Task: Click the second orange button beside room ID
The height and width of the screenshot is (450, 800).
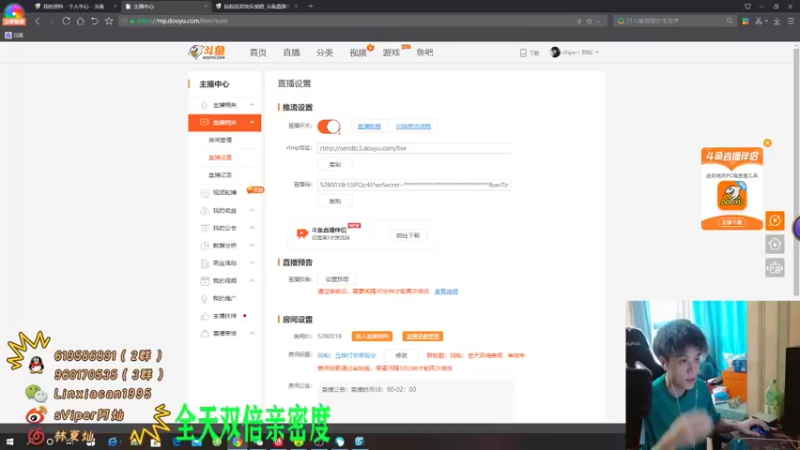Action: click(x=422, y=336)
